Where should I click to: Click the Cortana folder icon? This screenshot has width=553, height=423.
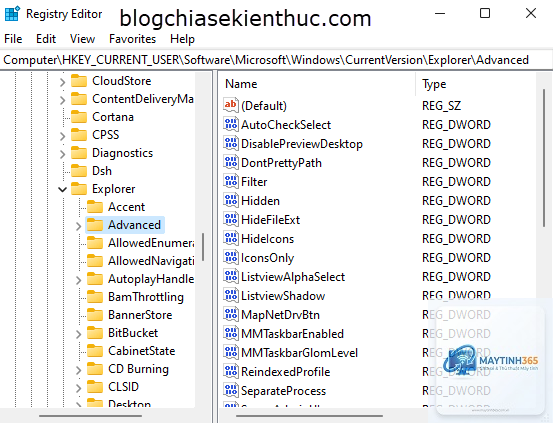pyautogui.click(x=79, y=117)
